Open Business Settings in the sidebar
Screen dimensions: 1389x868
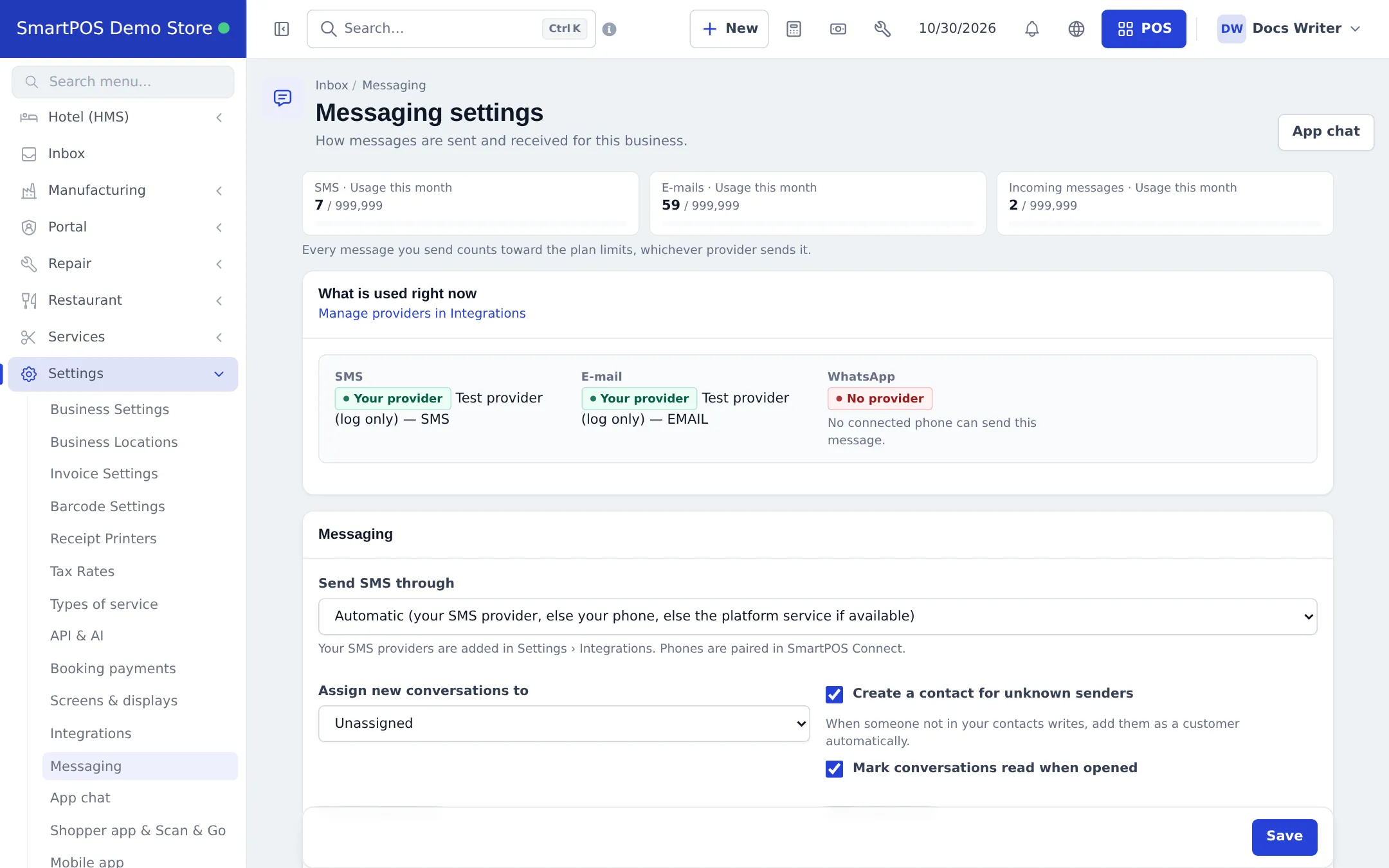pyautogui.click(x=110, y=410)
